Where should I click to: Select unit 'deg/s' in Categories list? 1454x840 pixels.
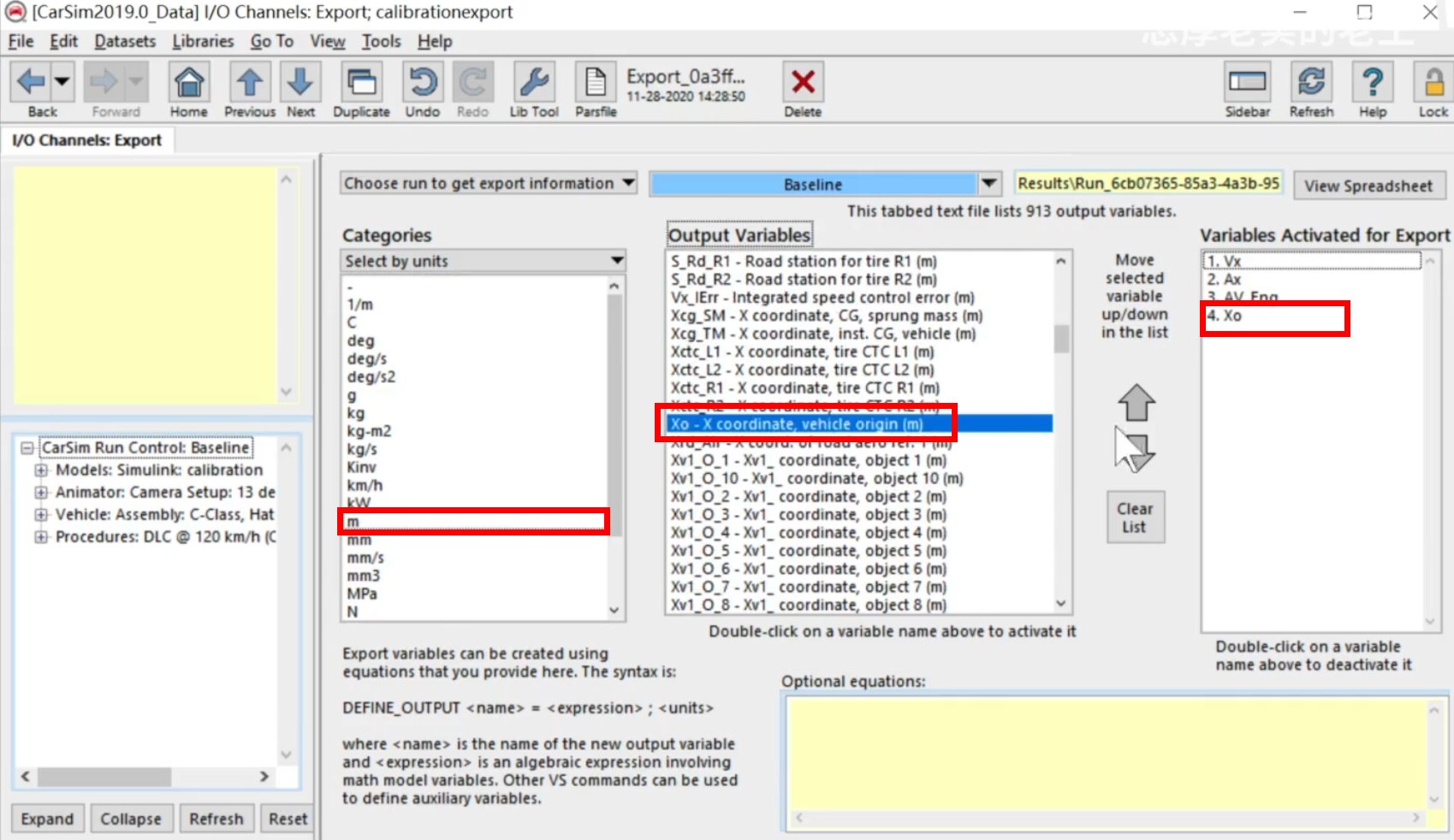367,358
